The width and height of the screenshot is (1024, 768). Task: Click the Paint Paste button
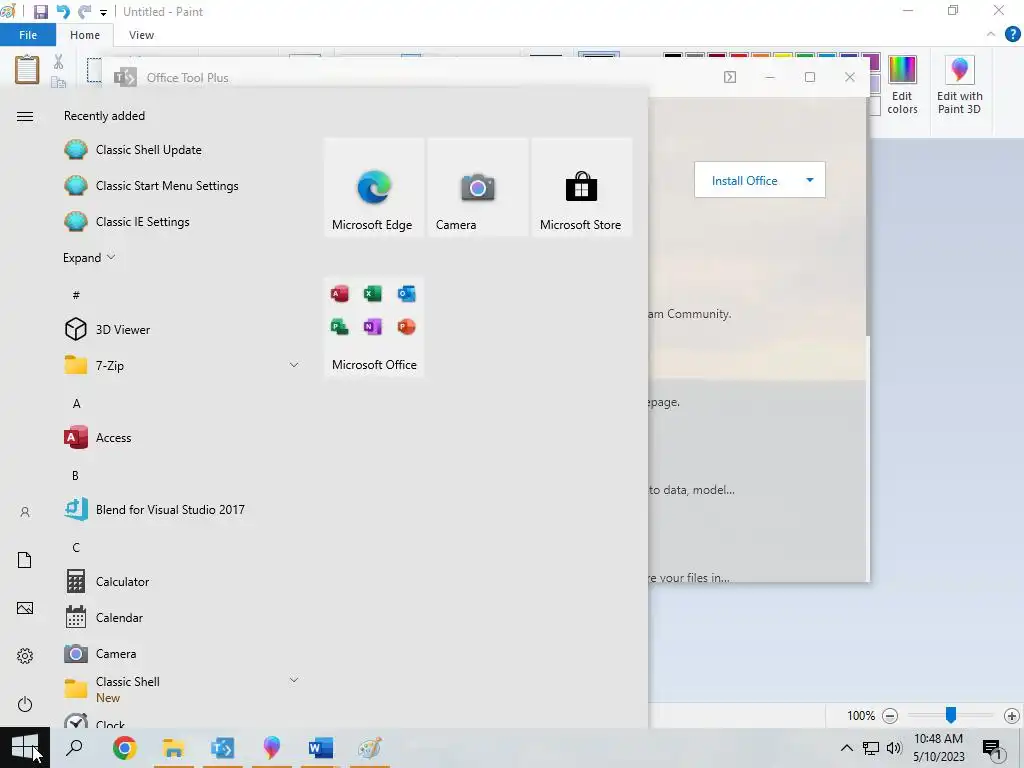coord(27,70)
